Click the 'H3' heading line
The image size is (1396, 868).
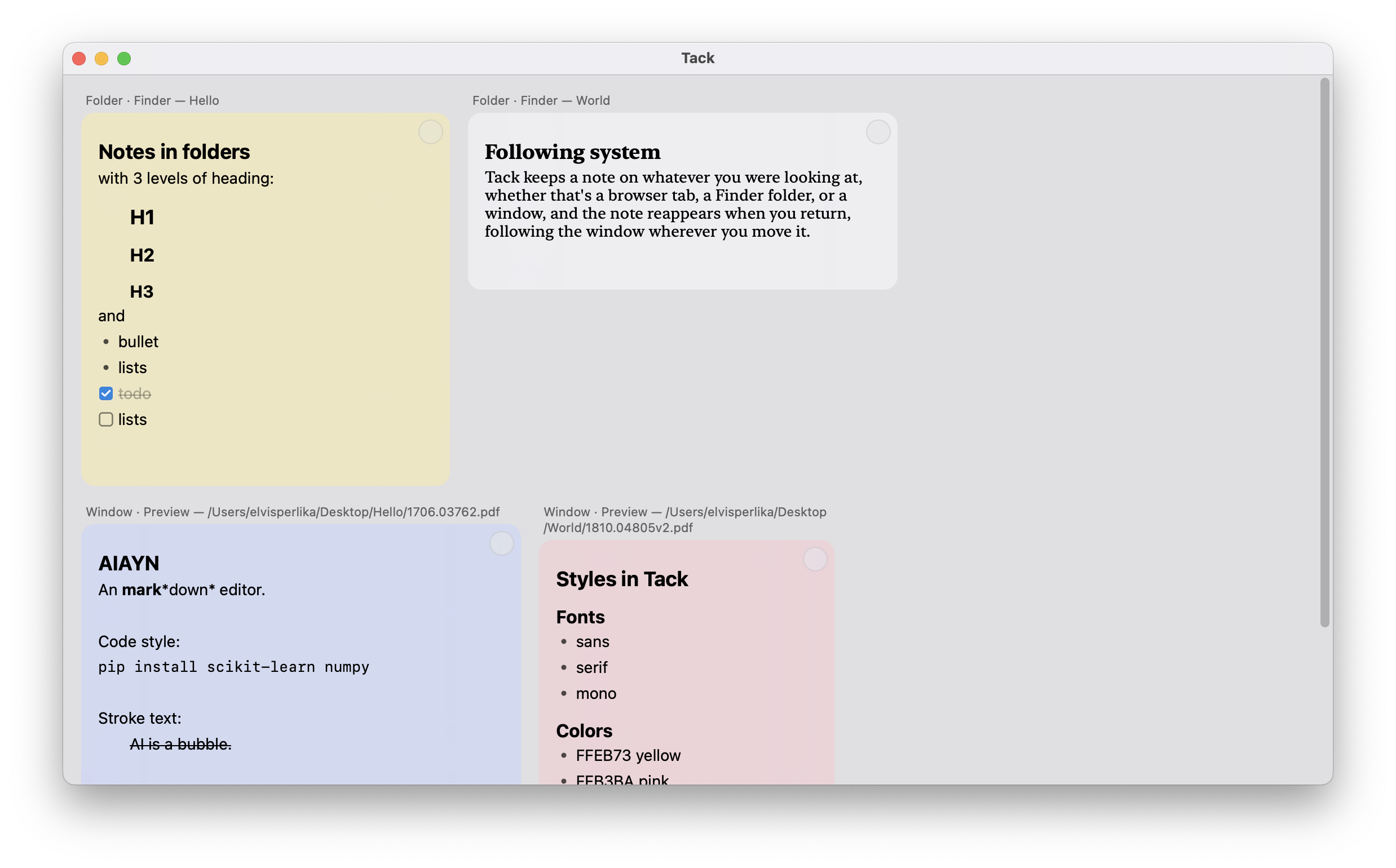(x=142, y=291)
